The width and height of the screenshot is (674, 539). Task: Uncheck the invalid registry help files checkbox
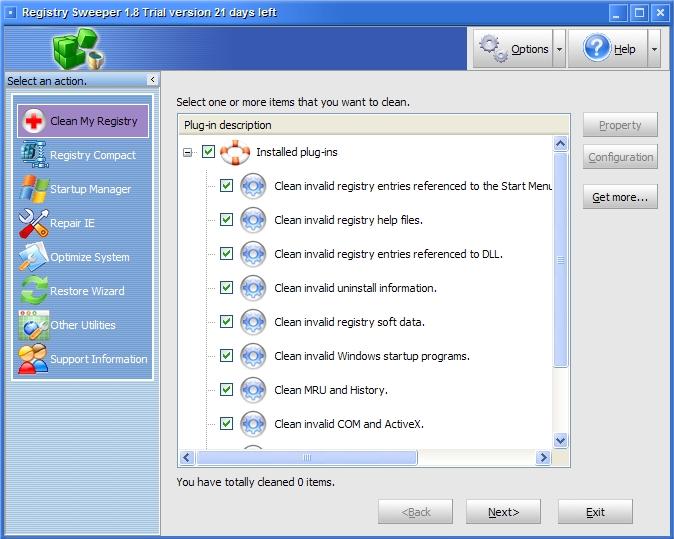[227, 220]
